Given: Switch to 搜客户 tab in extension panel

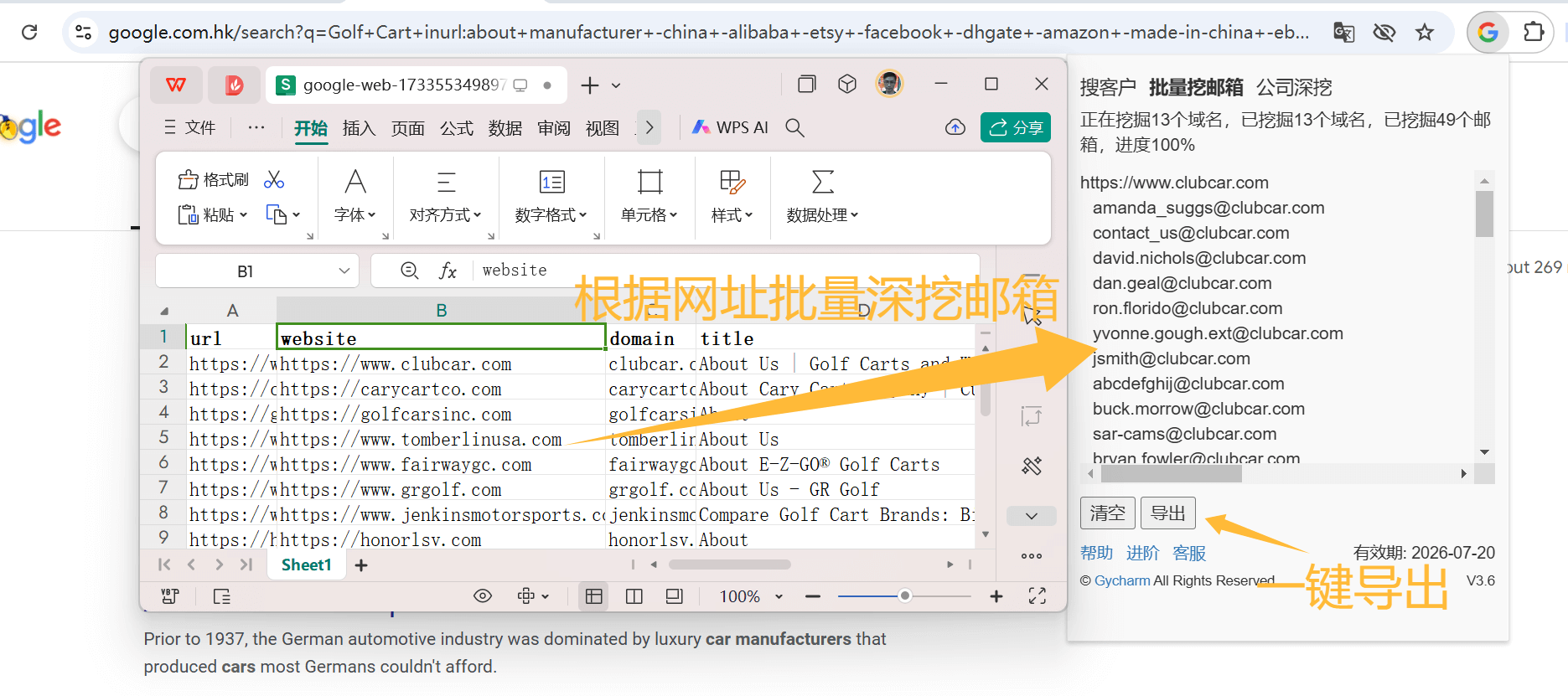Looking at the screenshot, I should [x=1108, y=87].
